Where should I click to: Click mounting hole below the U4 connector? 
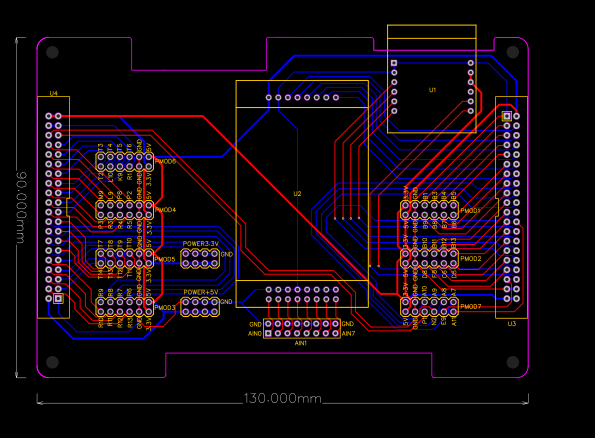tap(52, 362)
